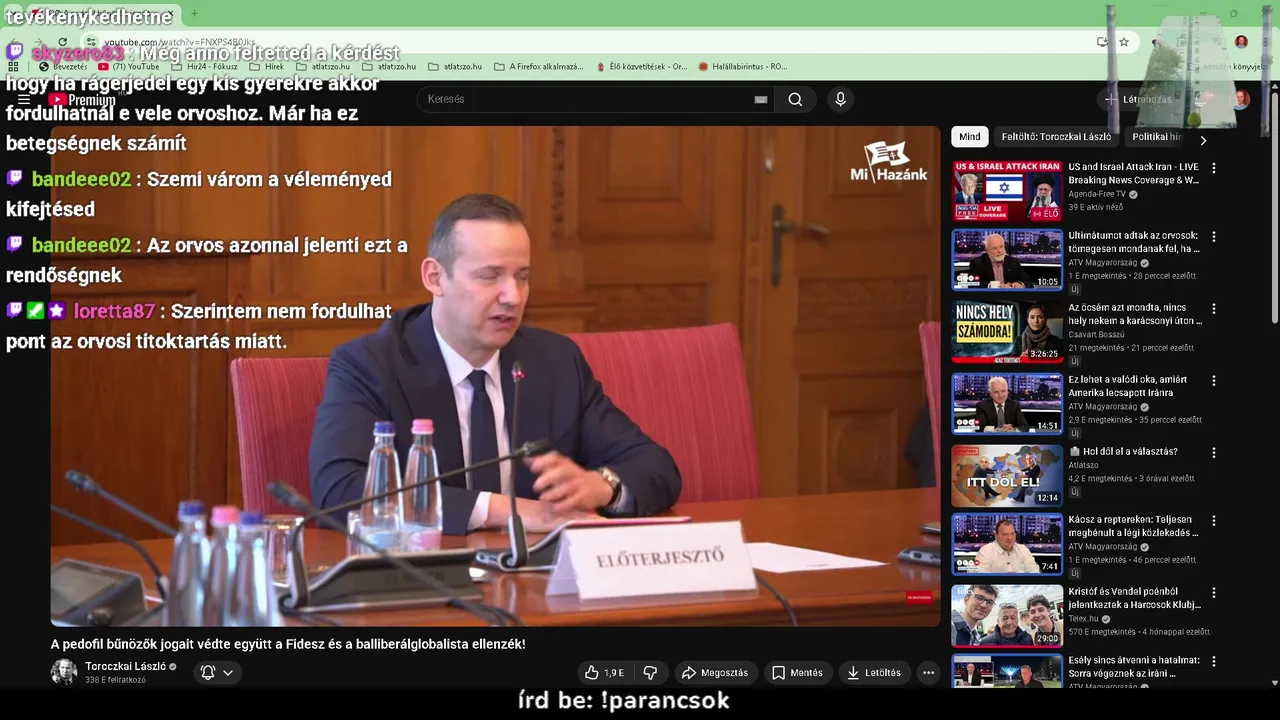Open Ultimátumot adtak az orvosok thumbnail
Viewport: 1280px width, 720px height.
[x=1007, y=260]
